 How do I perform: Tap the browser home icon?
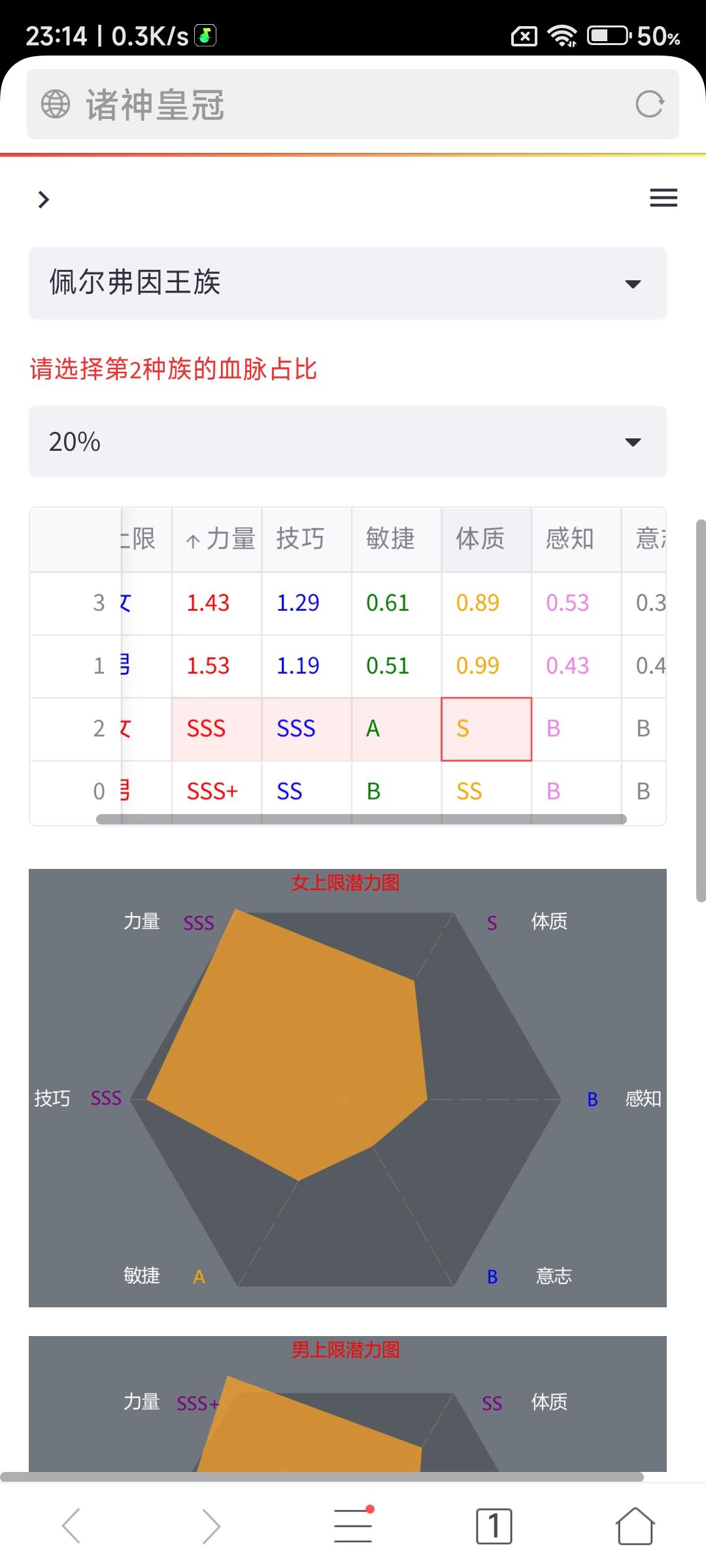tap(635, 1526)
